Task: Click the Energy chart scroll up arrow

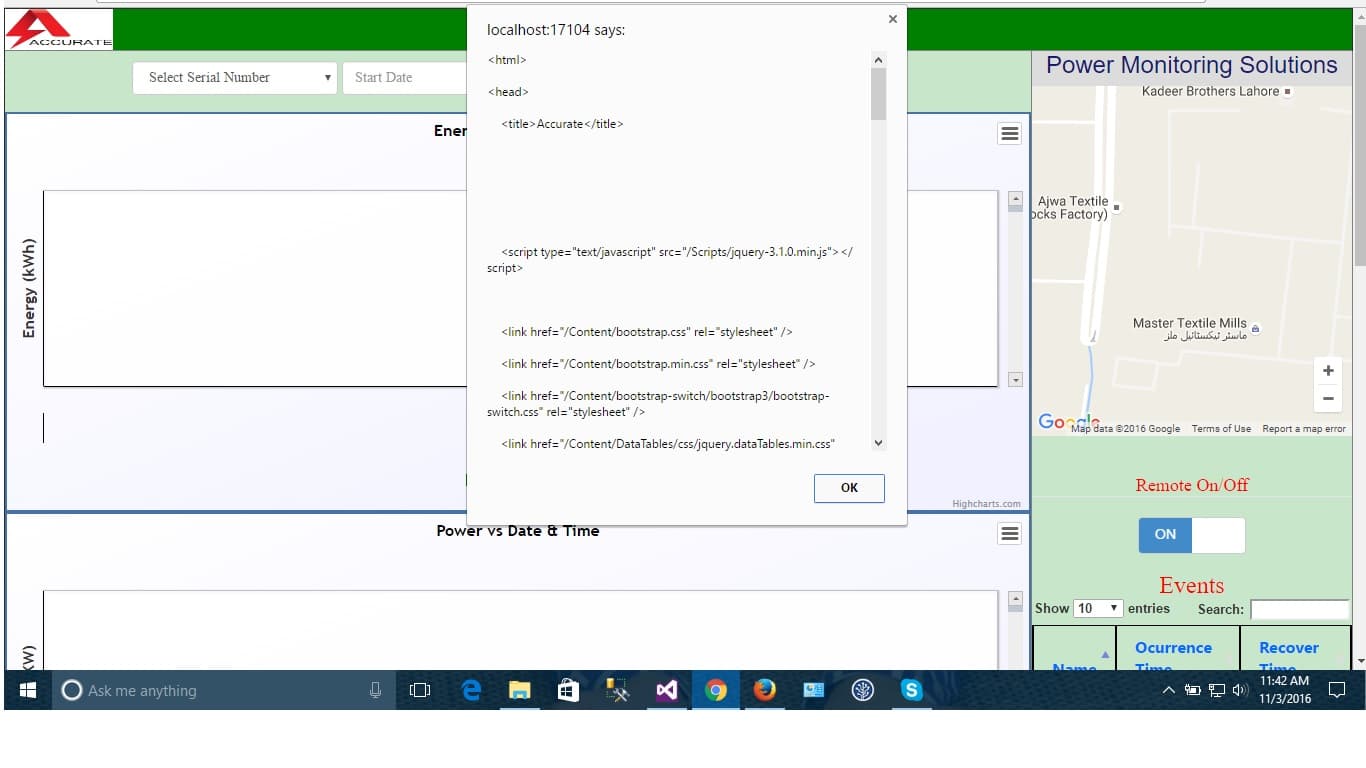Action: tap(1015, 199)
